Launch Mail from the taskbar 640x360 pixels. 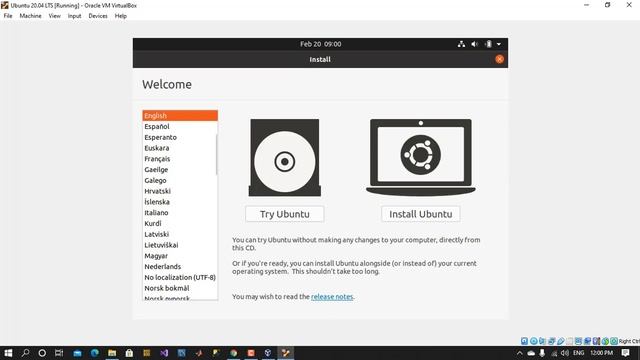tap(77, 353)
